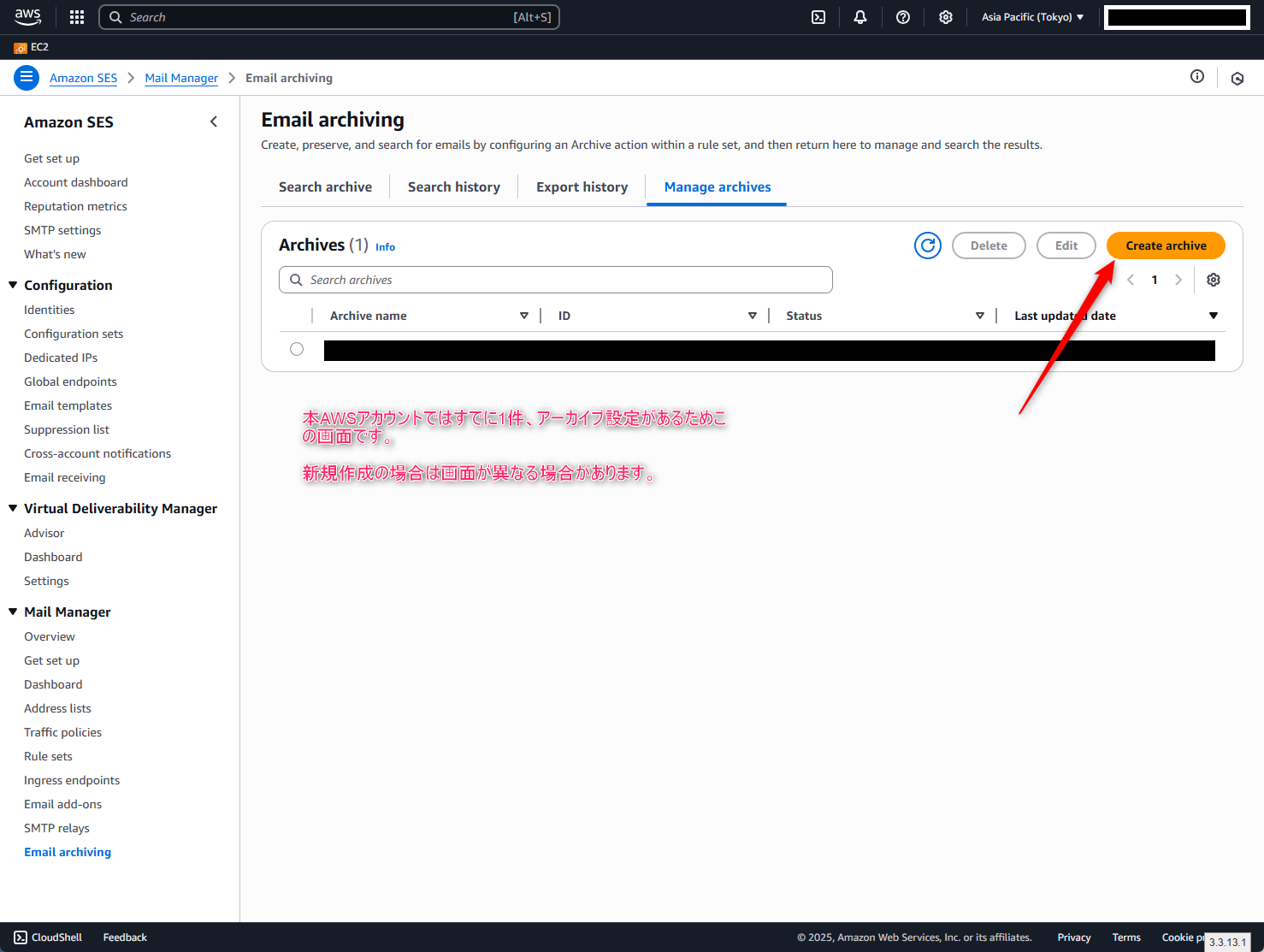
Task: Open the help question mark menu
Action: pos(903,17)
